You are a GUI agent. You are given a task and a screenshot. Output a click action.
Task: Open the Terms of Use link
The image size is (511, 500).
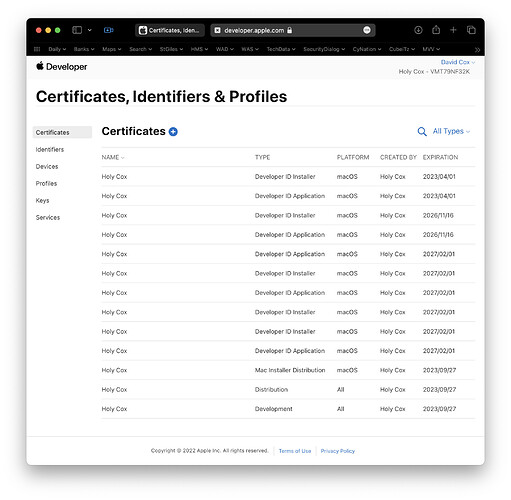tap(295, 451)
